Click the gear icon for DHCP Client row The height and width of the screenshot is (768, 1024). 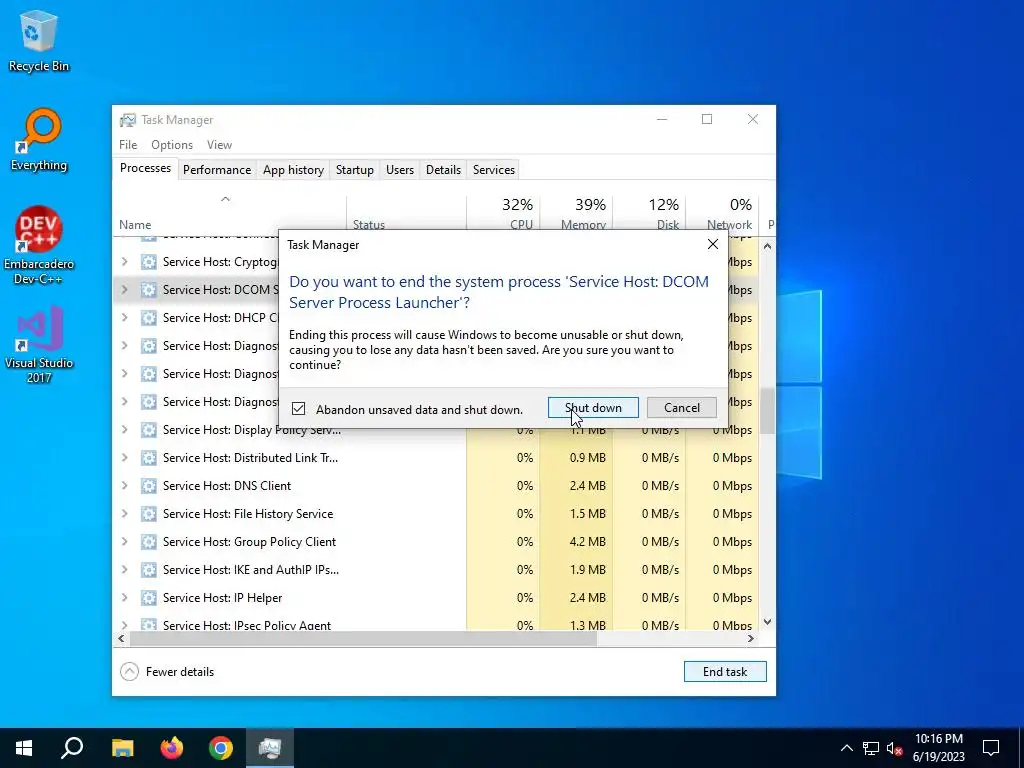tap(149, 318)
